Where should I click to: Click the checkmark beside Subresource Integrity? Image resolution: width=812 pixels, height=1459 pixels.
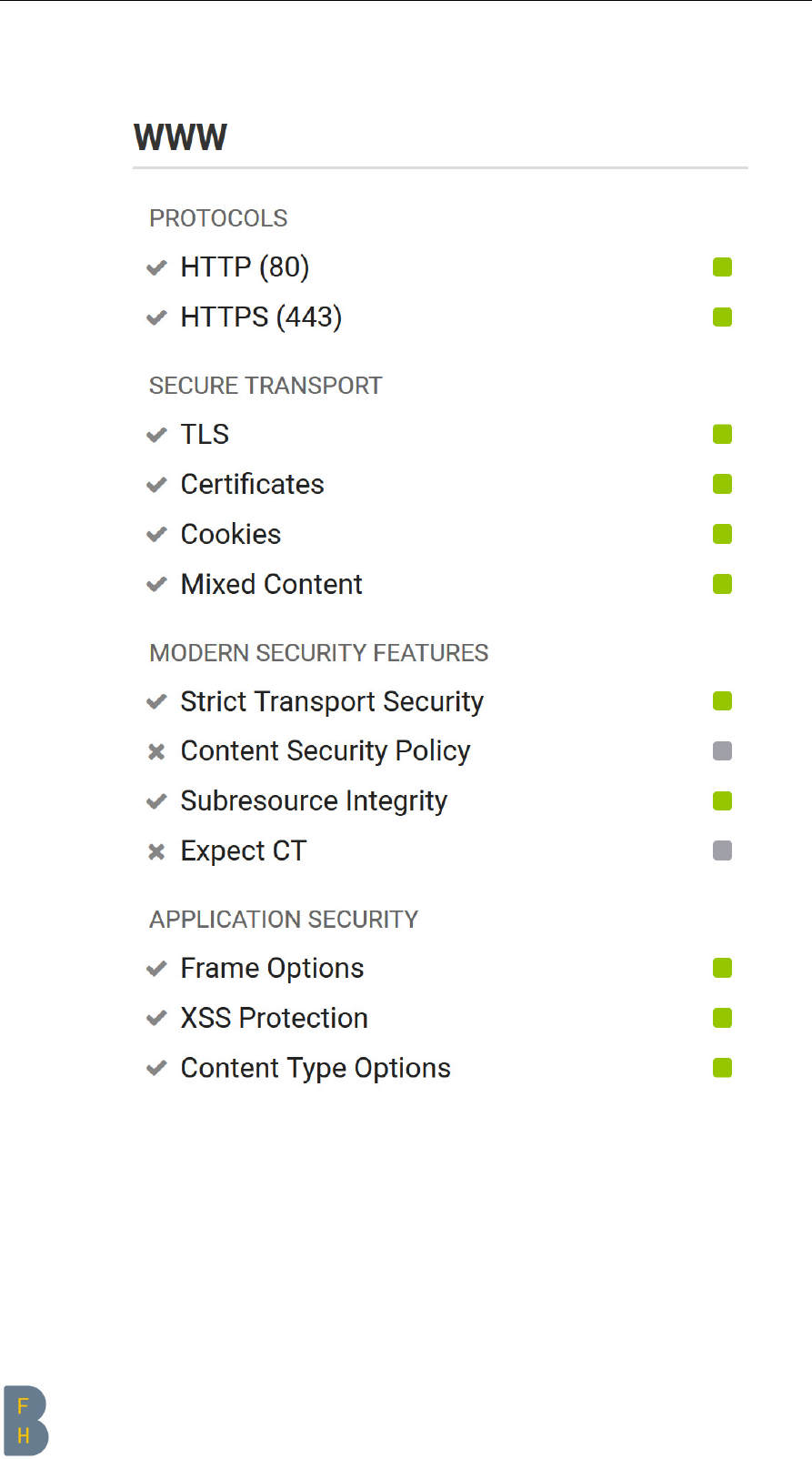click(x=156, y=801)
